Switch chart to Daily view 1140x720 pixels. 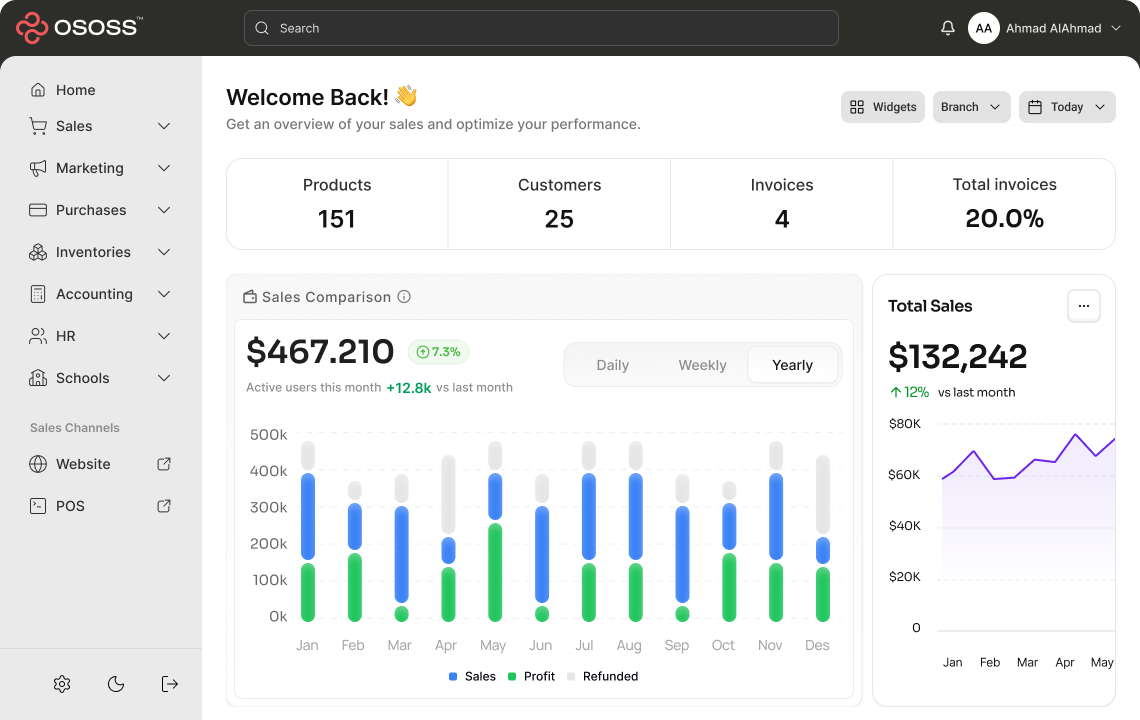(612, 365)
